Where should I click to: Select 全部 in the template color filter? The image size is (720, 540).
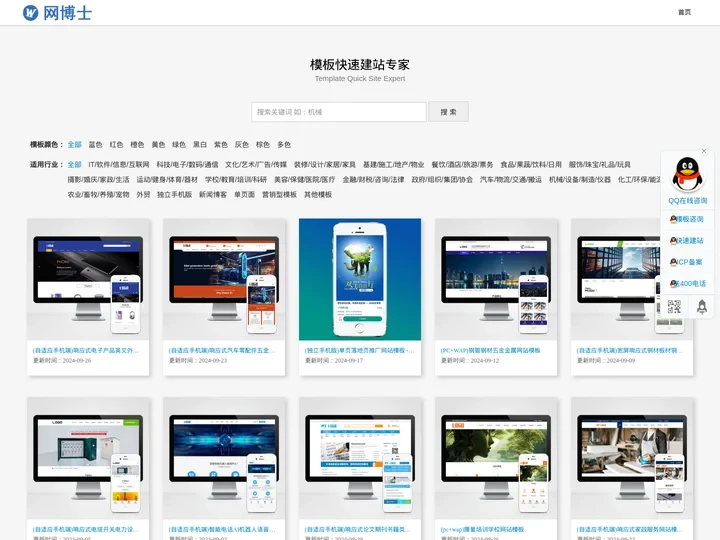pos(74,145)
